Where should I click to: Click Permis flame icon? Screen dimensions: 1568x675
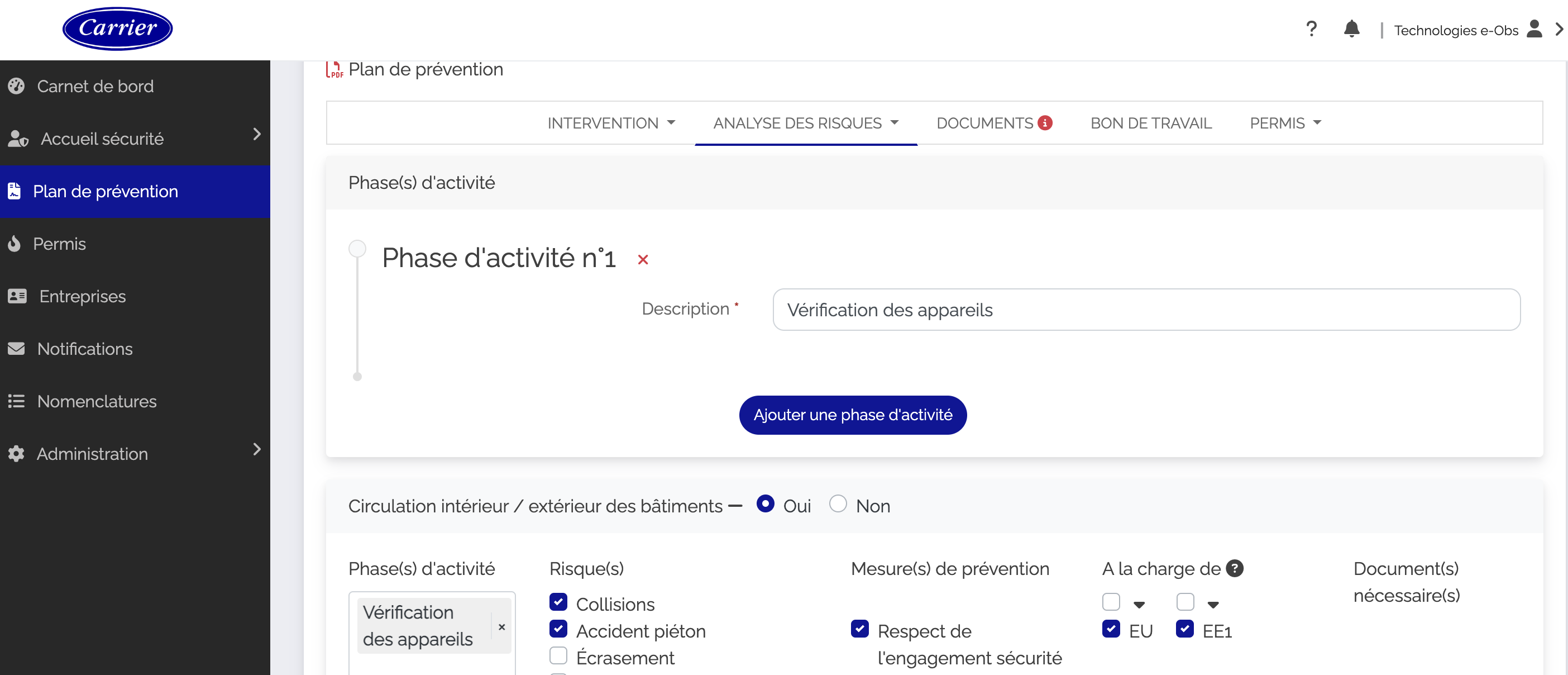coord(14,244)
